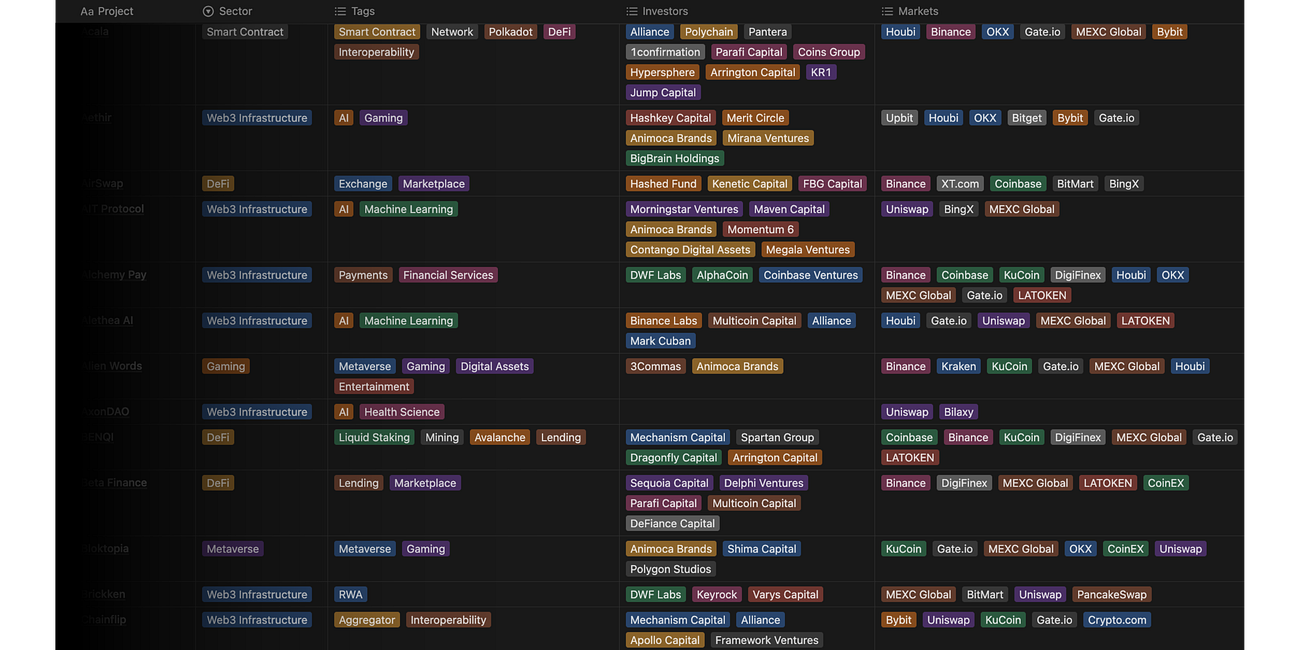Click the Keyrock investor tag

[717, 595]
